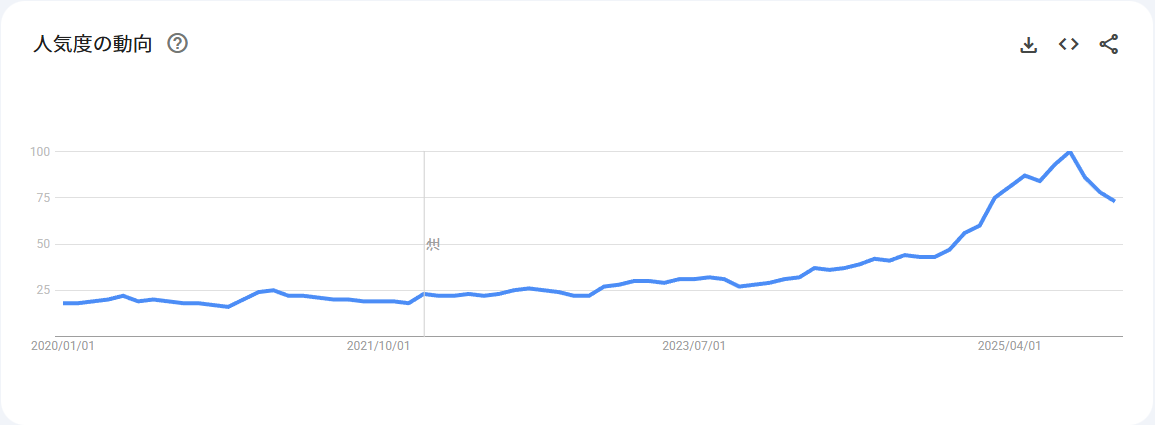Download the chart data as CSV

tap(1028, 44)
